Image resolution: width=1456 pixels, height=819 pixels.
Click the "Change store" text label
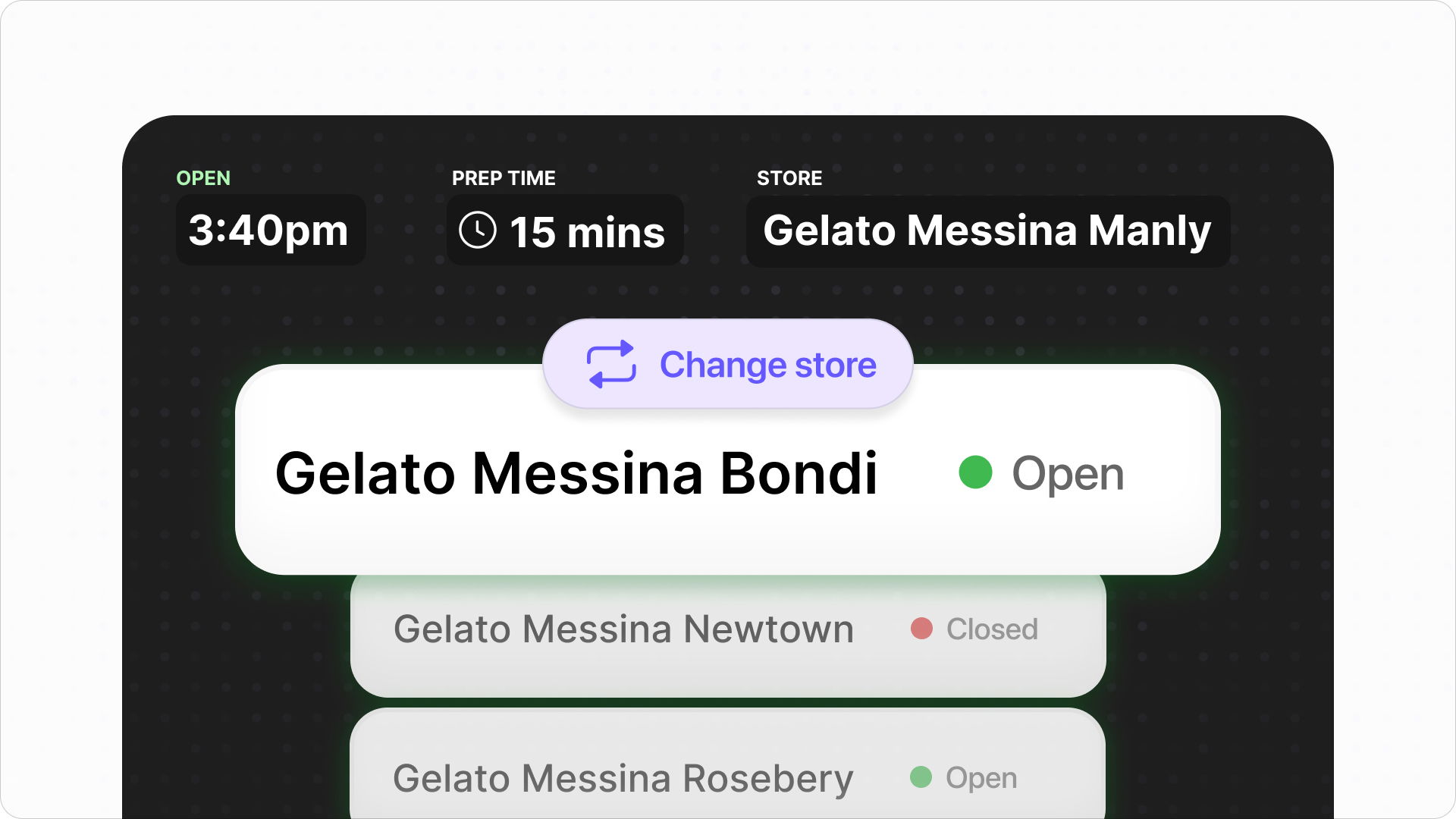click(x=767, y=365)
